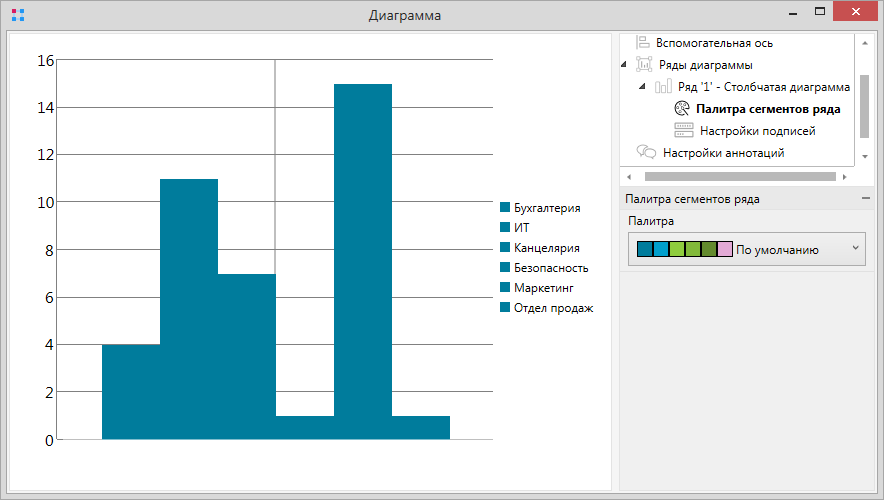Click the Вспомогательная ось axis icon
Image resolution: width=884 pixels, height=500 pixels.
click(643, 43)
